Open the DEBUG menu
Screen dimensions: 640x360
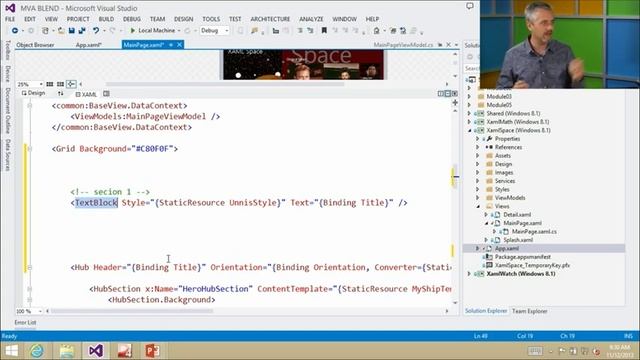tap(132, 19)
